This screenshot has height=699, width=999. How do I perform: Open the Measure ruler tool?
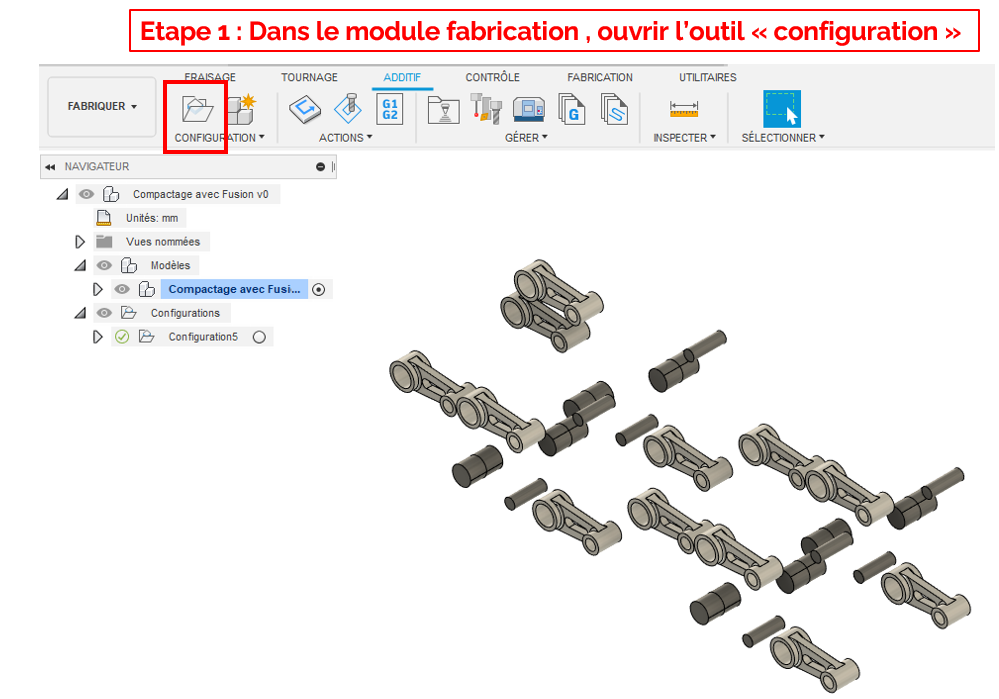click(x=684, y=109)
